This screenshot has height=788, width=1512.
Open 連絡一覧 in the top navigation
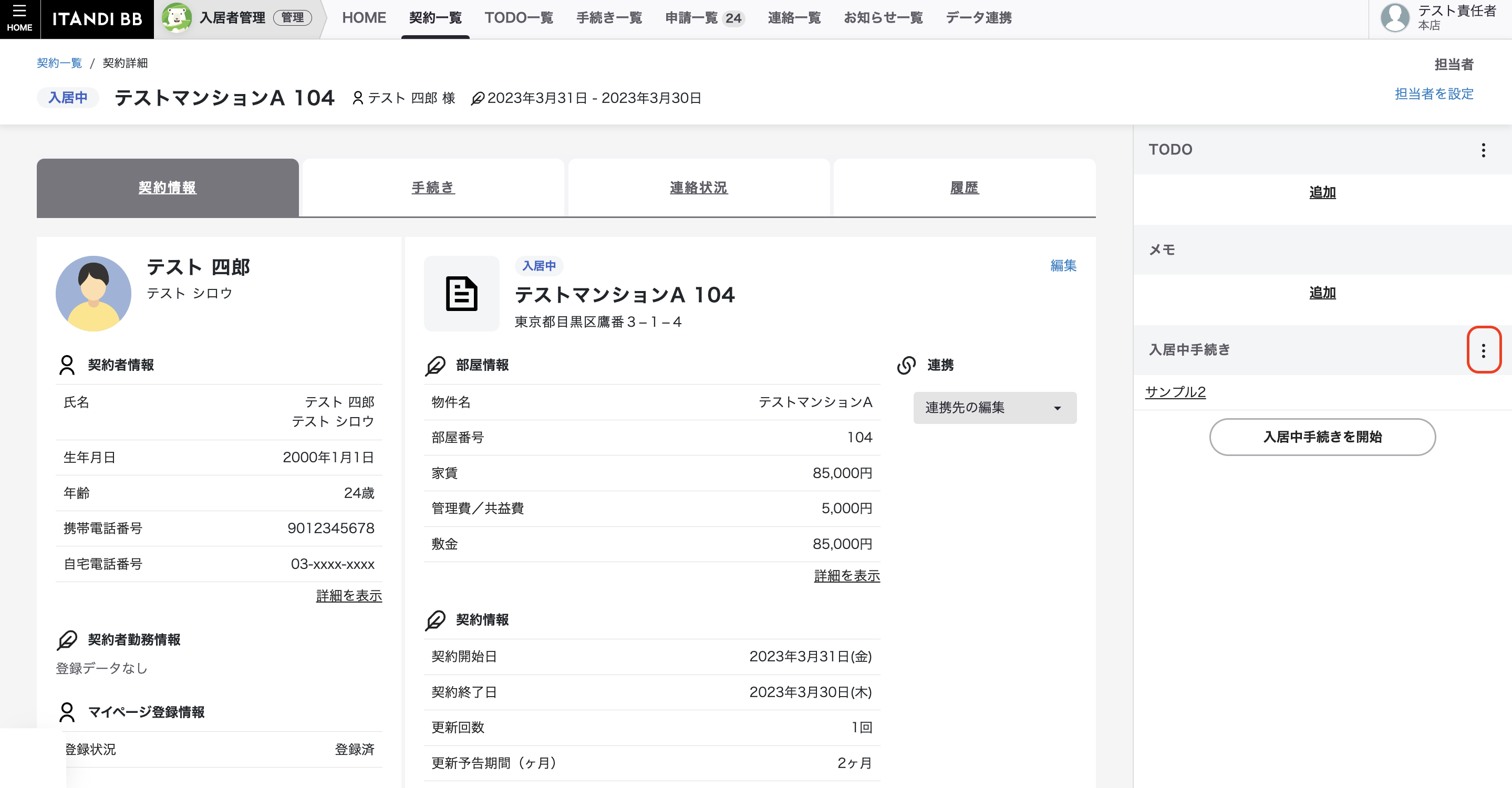pos(794,18)
